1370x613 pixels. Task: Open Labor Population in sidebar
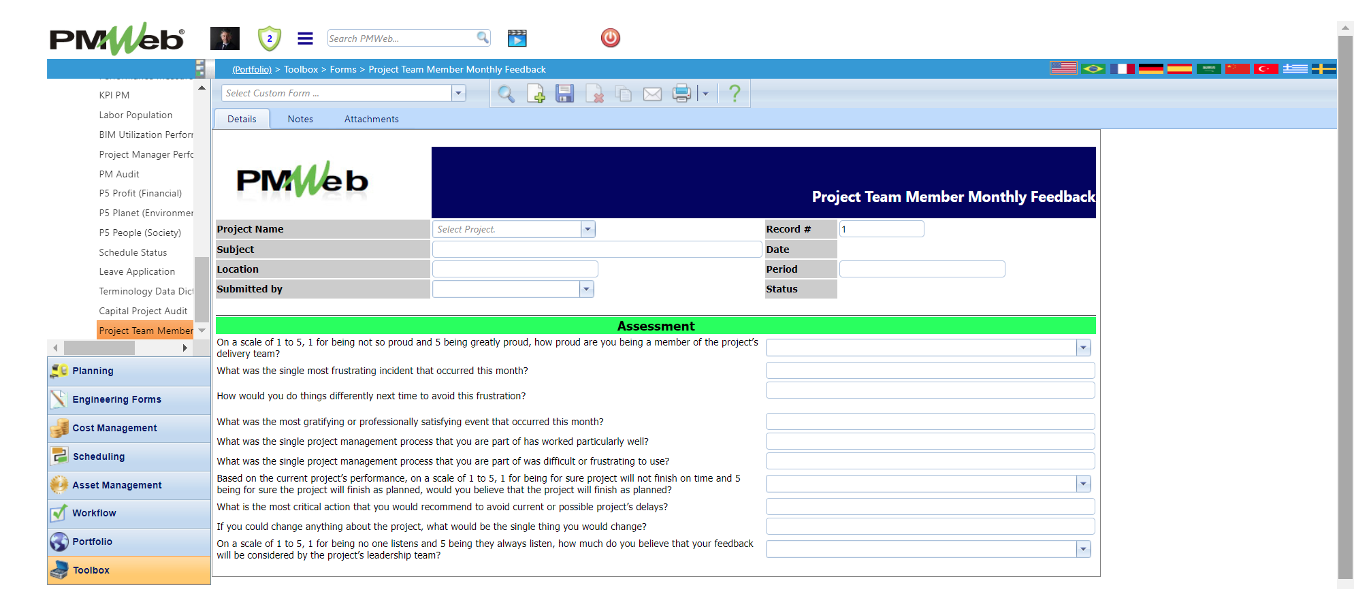point(136,115)
